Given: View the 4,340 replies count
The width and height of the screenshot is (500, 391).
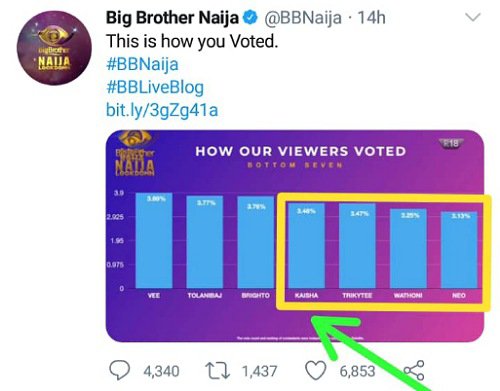Looking at the screenshot, I should [161, 371].
